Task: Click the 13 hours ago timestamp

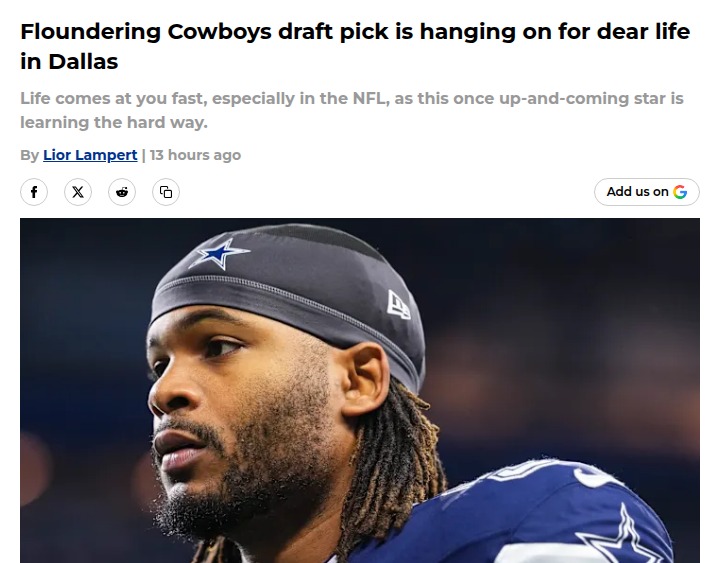Action: (x=195, y=155)
